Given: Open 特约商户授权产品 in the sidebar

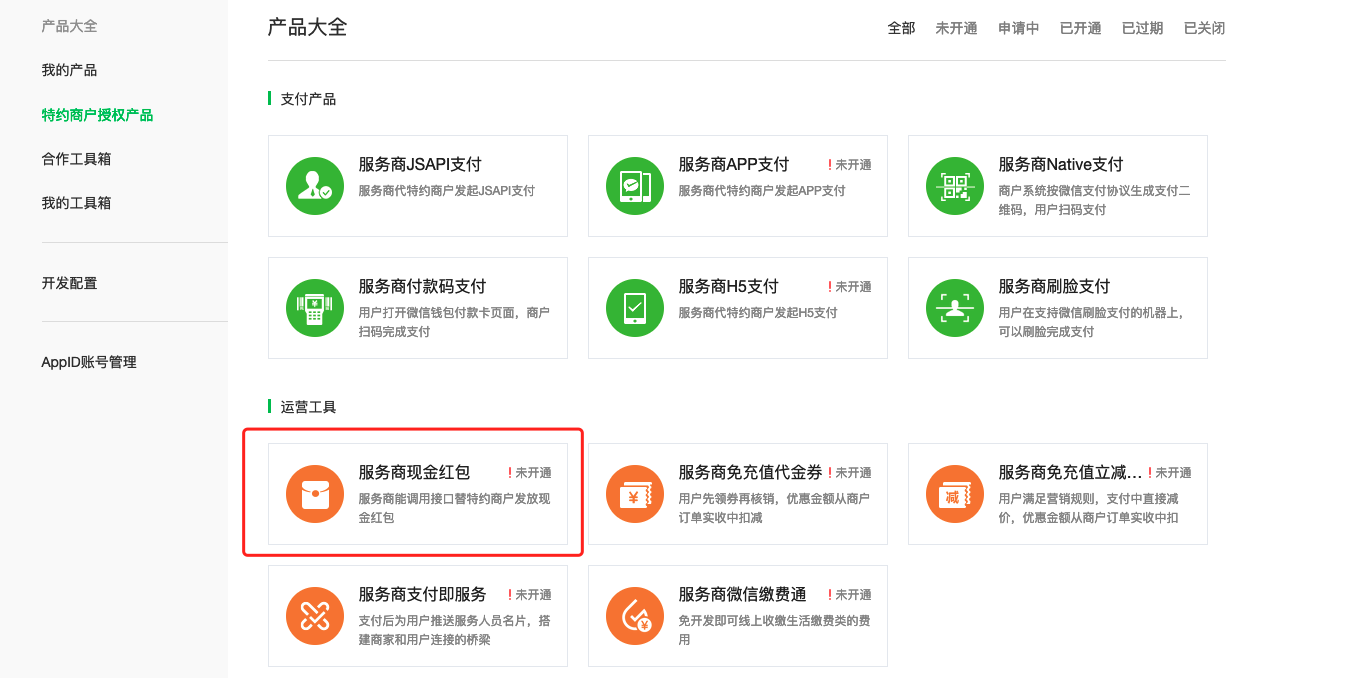Looking at the screenshot, I should [x=98, y=115].
